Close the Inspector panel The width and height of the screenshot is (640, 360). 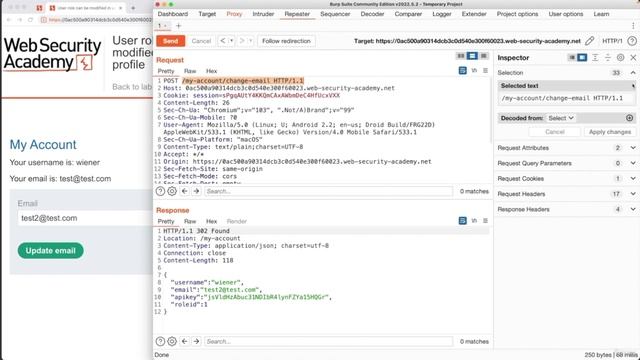click(633, 58)
